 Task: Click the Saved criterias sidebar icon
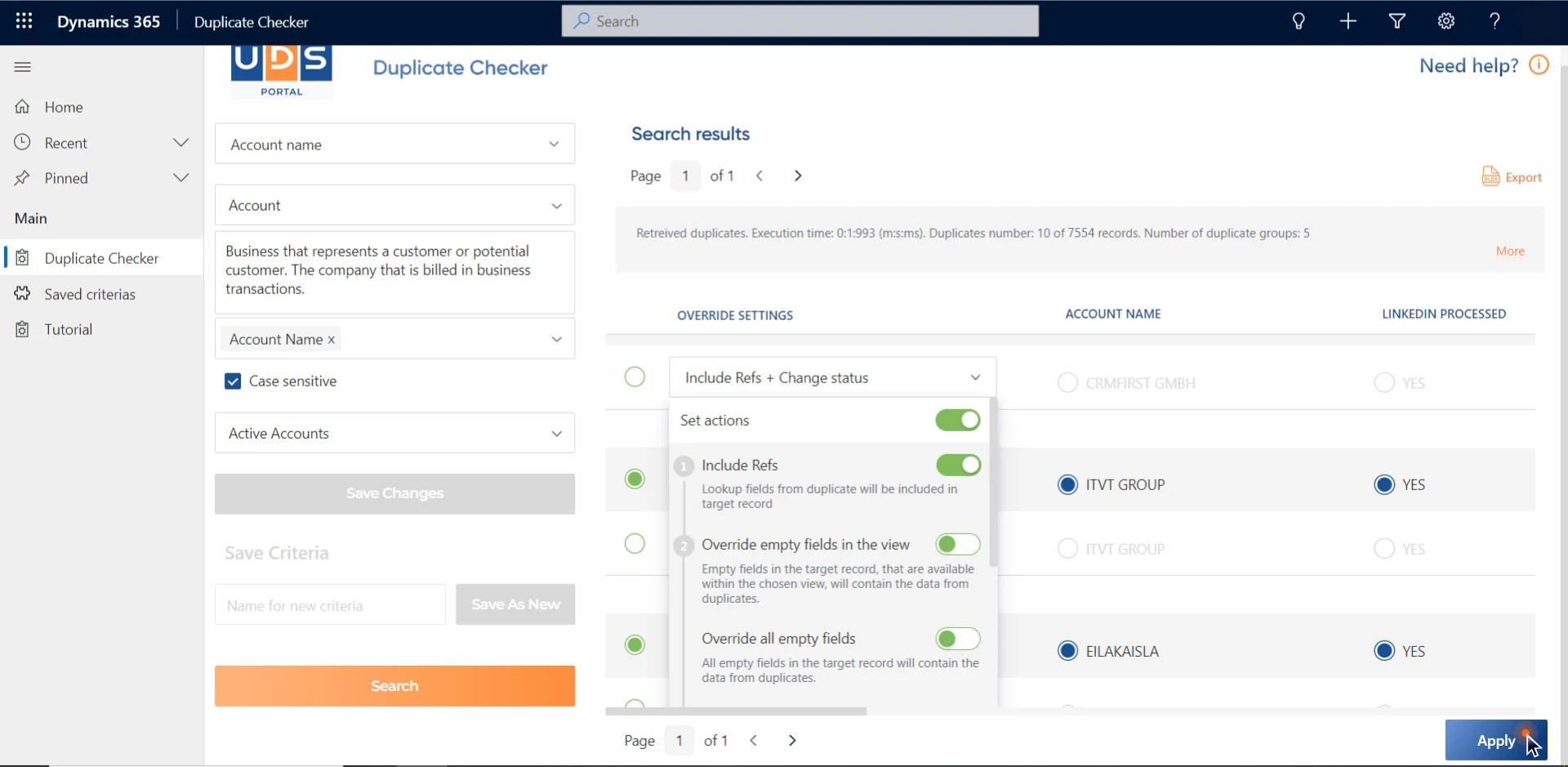(23, 293)
